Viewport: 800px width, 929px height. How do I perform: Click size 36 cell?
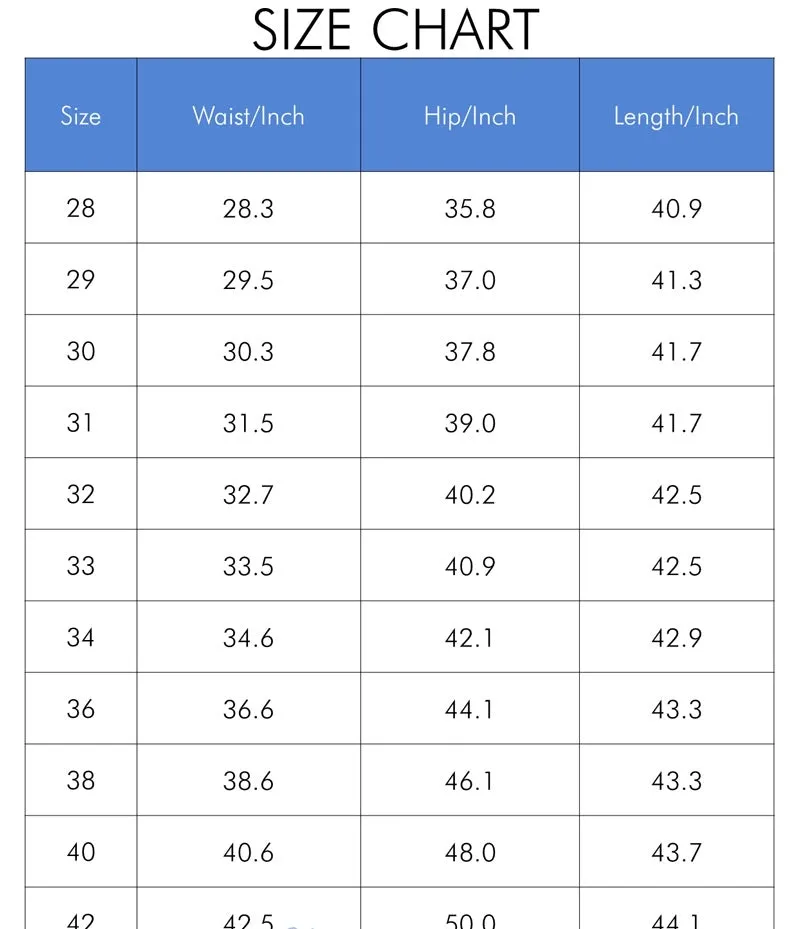click(x=81, y=709)
